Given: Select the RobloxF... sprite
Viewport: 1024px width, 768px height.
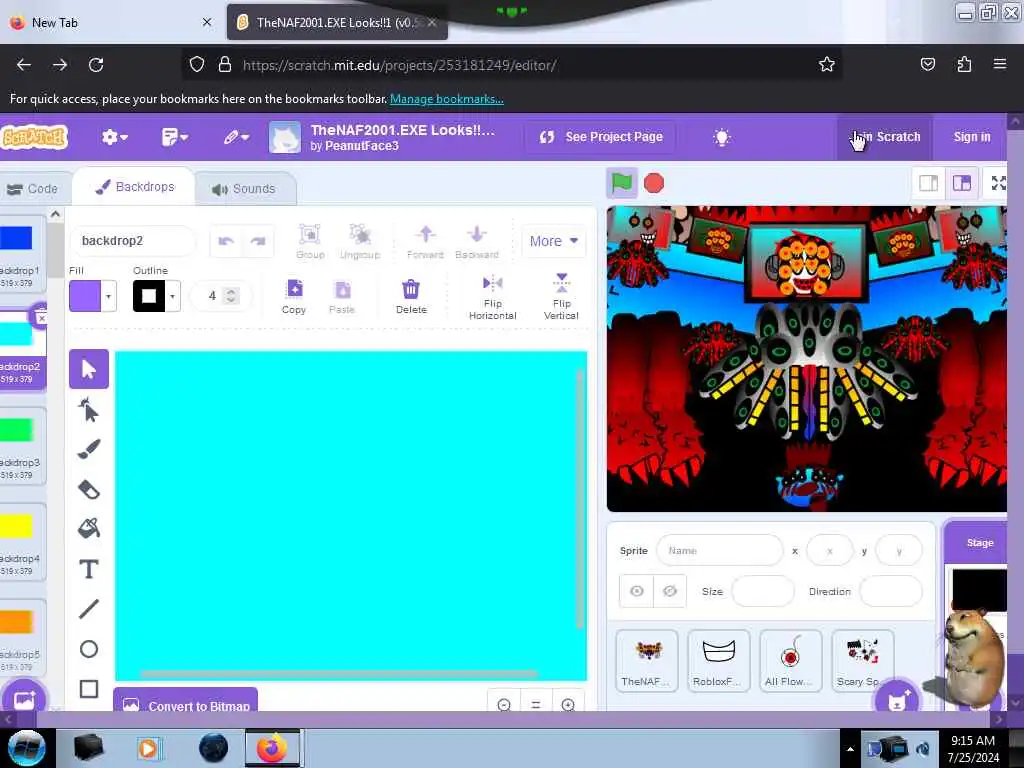Looking at the screenshot, I should 718,660.
